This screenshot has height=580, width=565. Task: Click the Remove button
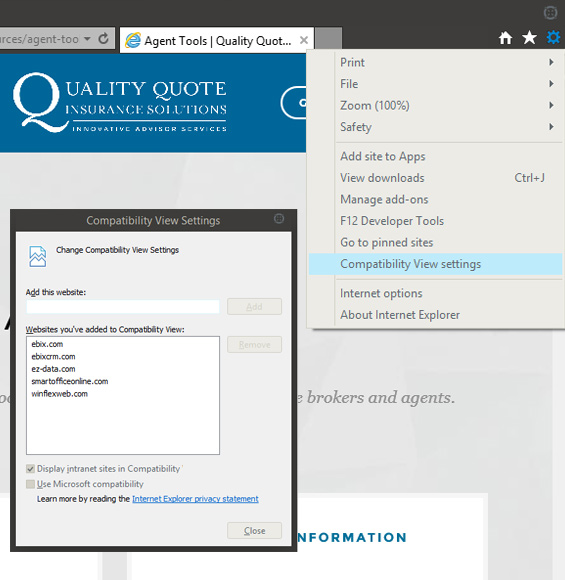click(254, 344)
